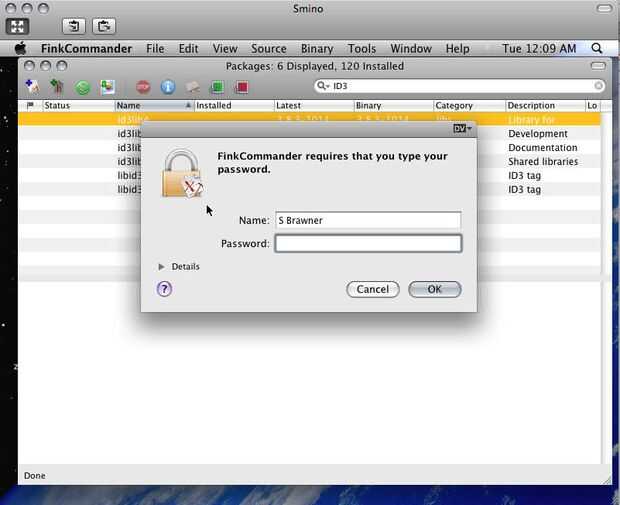The height and width of the screenshot is (505, 620).
Task: Open search magnifier options in filter field
Action: point(323,86)
